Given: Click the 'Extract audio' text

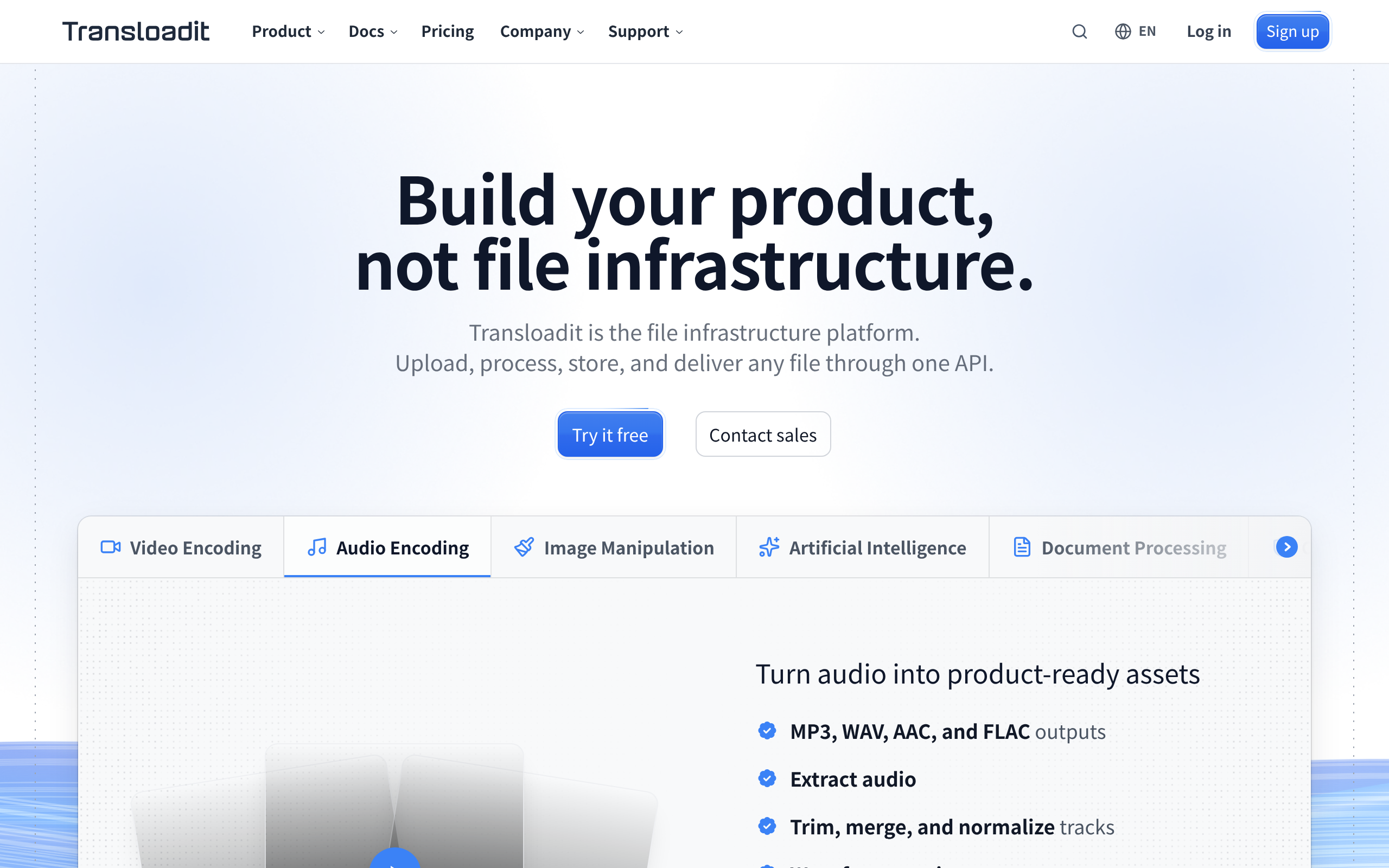Looking at the screenshot, I should tap(853, 779).
